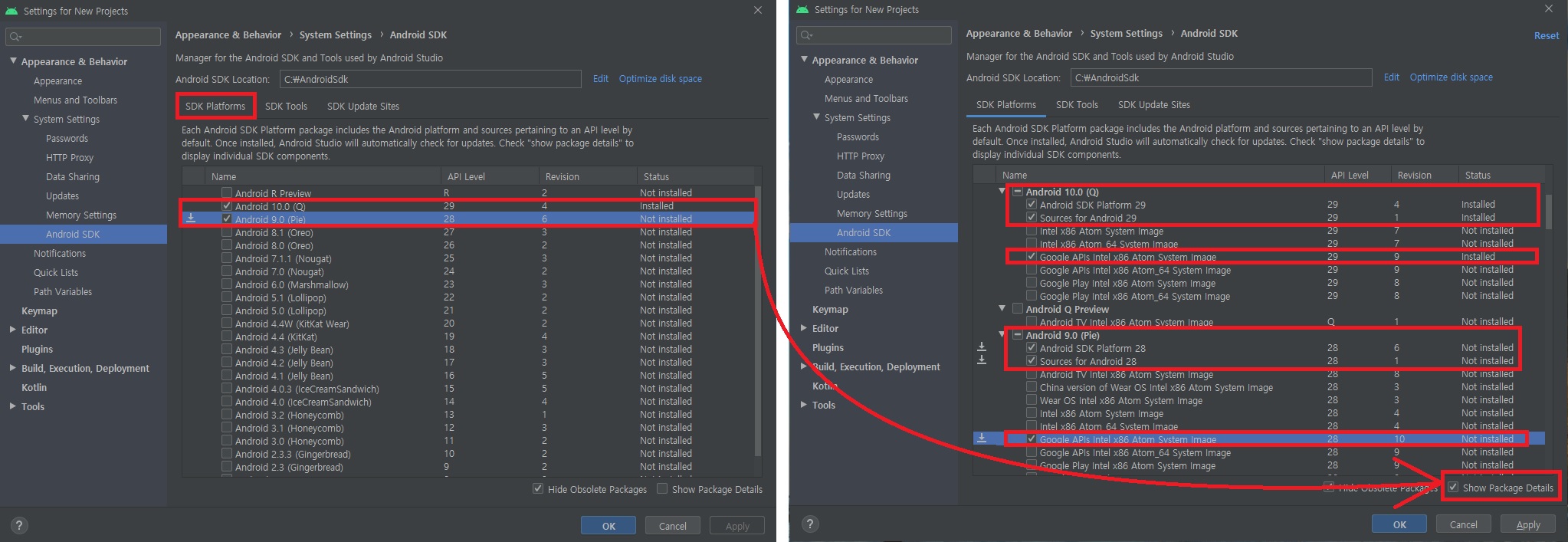Image resolution: width=1568 pixels, height=542 pixels.
Task: Expand Build, Execution, Deployment in left window
Action: pyautogui.click(x=13, y=368)
